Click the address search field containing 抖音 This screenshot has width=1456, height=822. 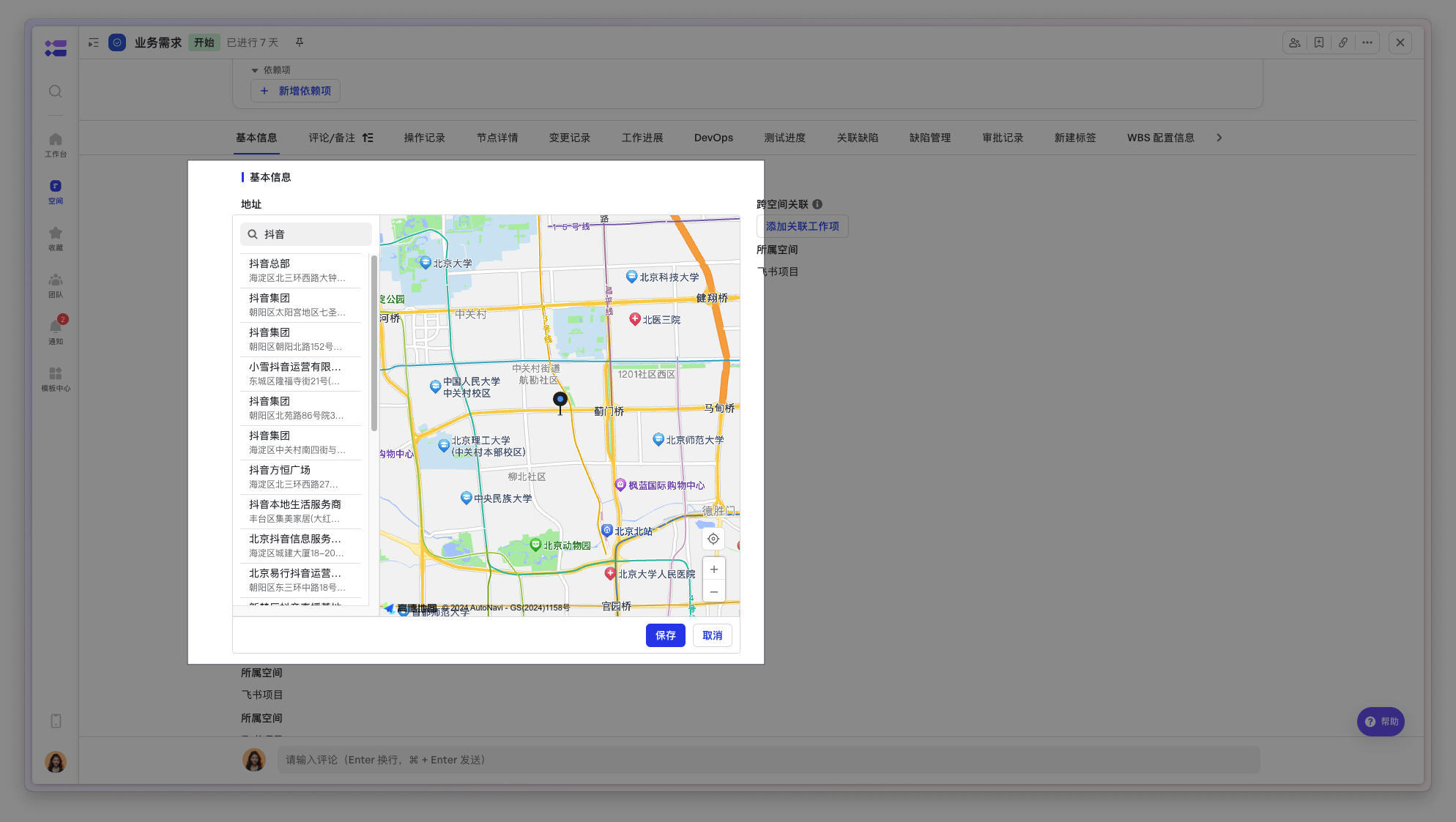(306, 234)
